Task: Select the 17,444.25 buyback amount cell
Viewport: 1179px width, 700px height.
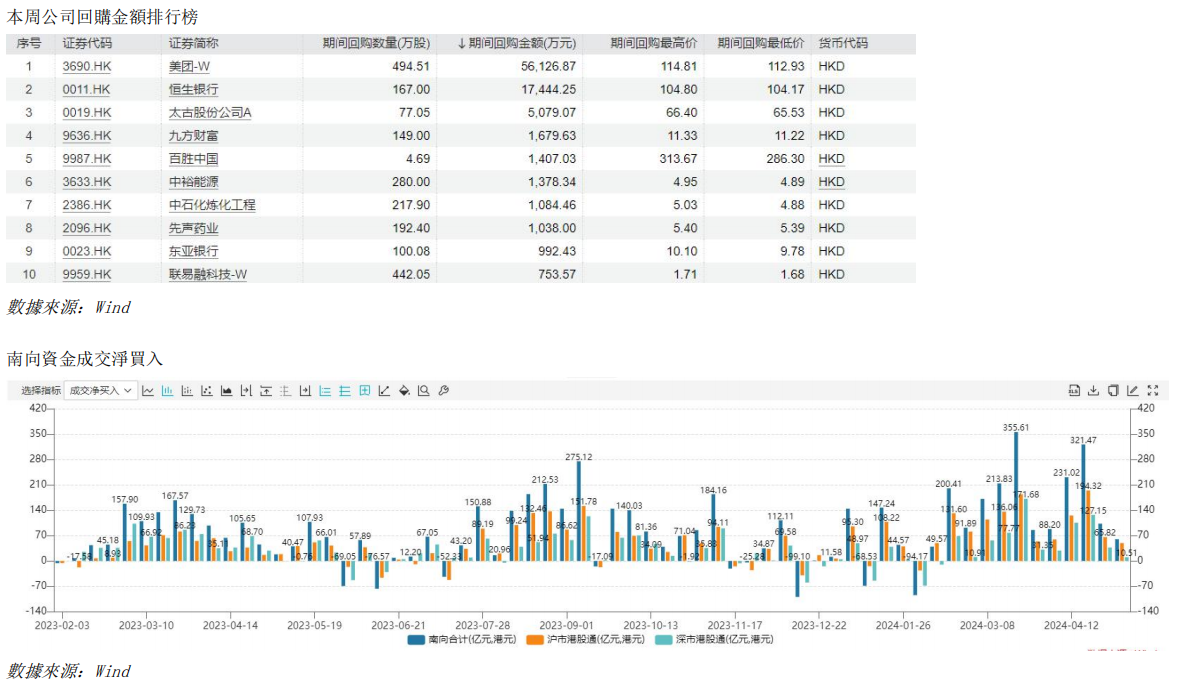Action: coord(548,89)
